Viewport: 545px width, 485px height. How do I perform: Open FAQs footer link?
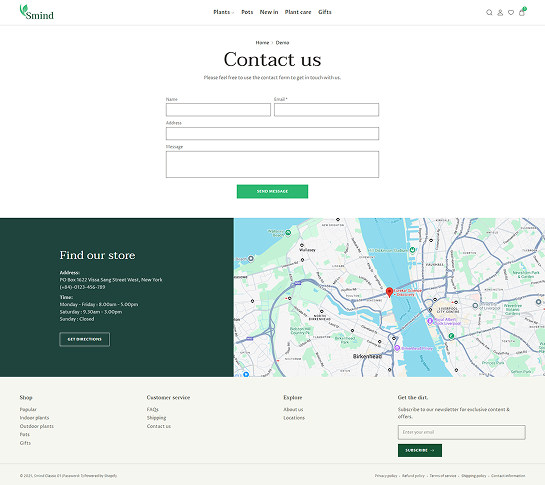tap(153, 409)
